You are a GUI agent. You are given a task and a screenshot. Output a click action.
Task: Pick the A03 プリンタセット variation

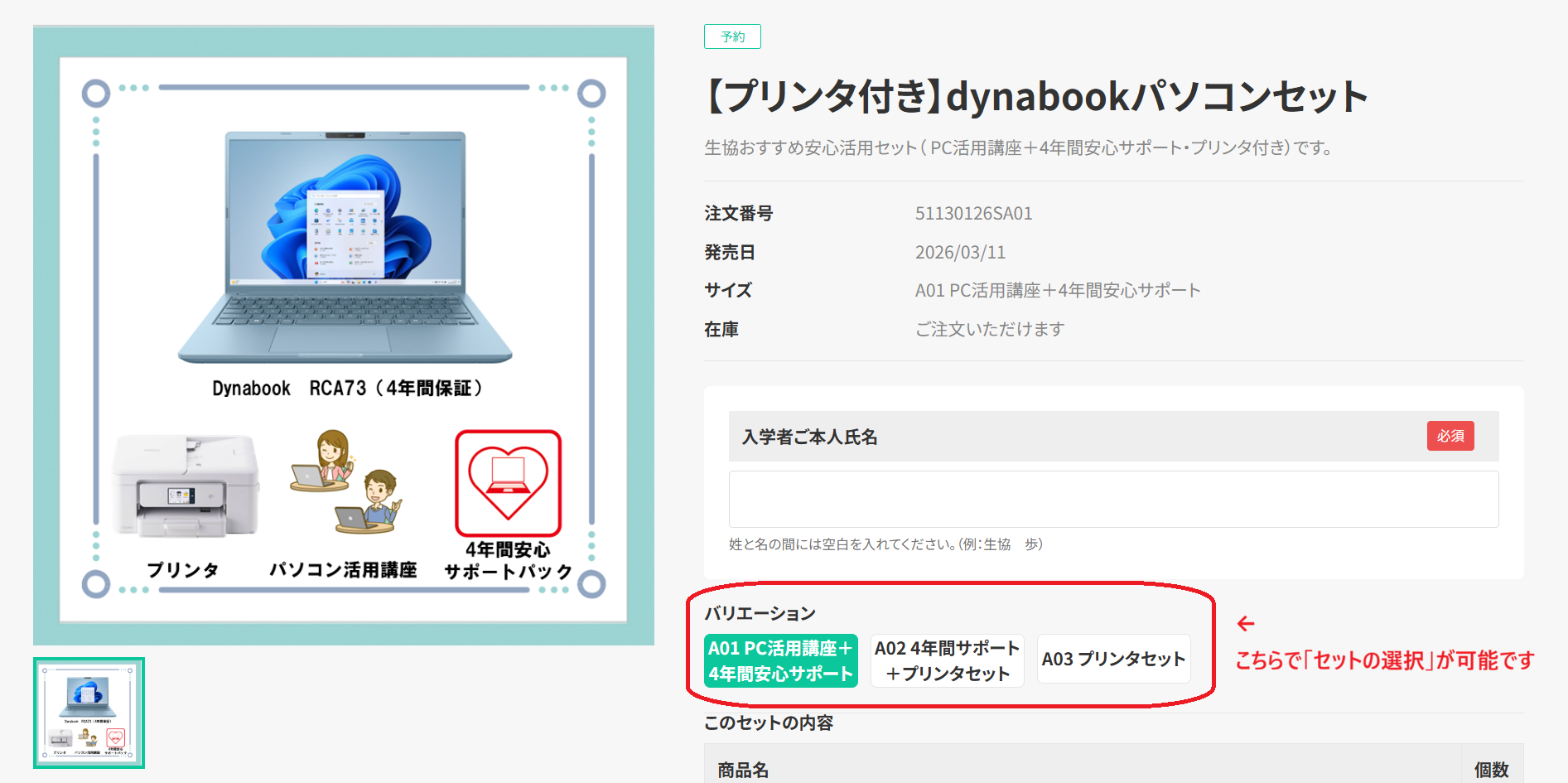[x=1113, y=659]
